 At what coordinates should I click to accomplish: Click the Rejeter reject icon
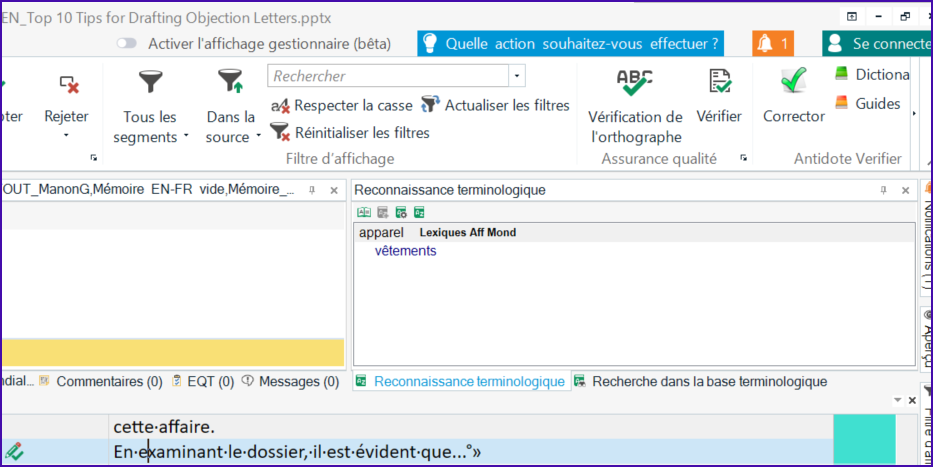[x=69, y=84]
